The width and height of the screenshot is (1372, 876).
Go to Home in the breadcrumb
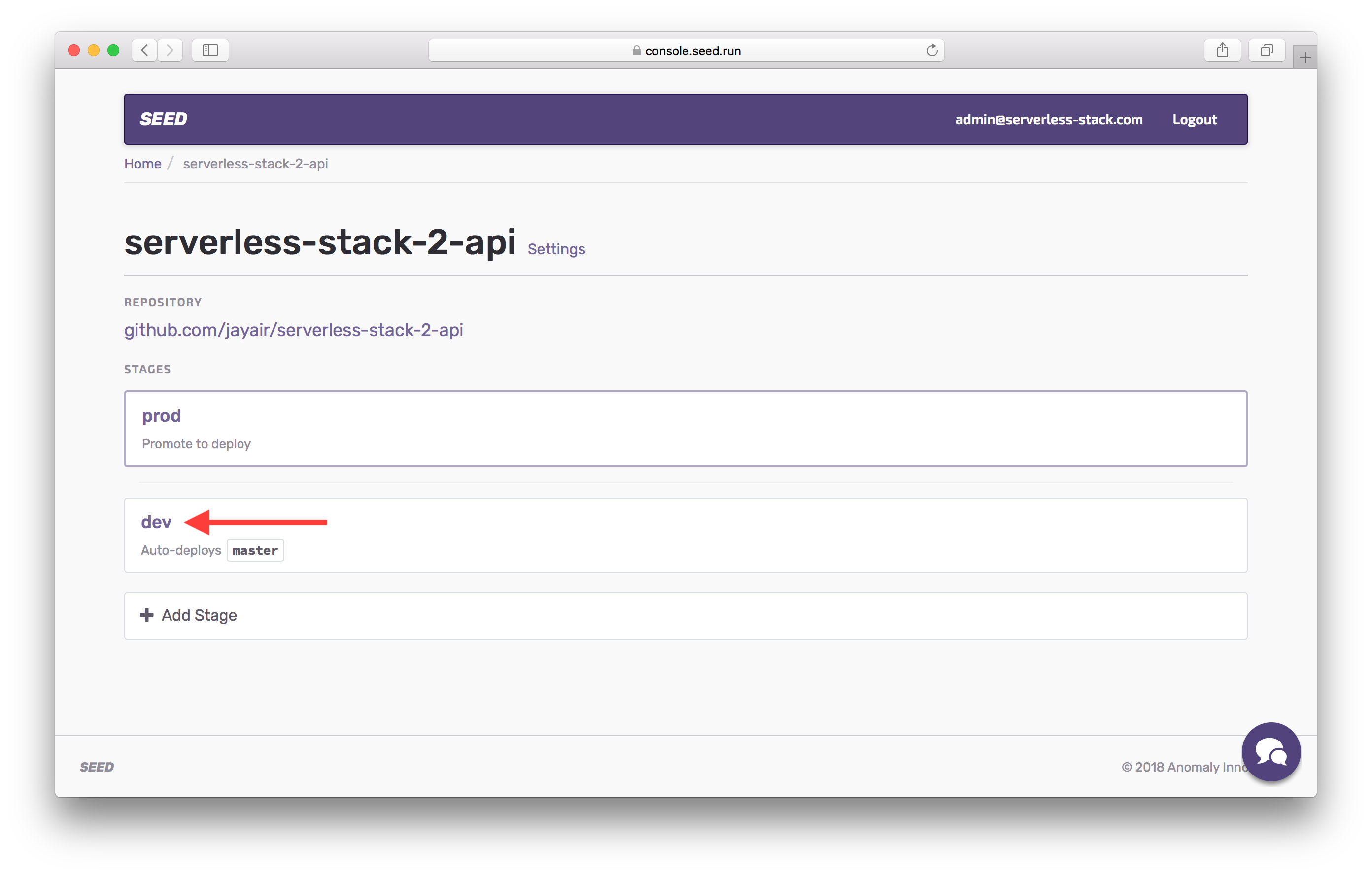point(142,164)
